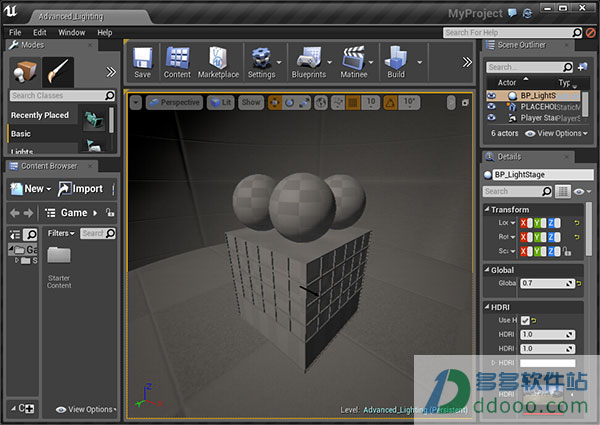The width and height of the screenshot is (600, 425).
Task: Click the Build toolbar icon
Action: click(396, 62)
